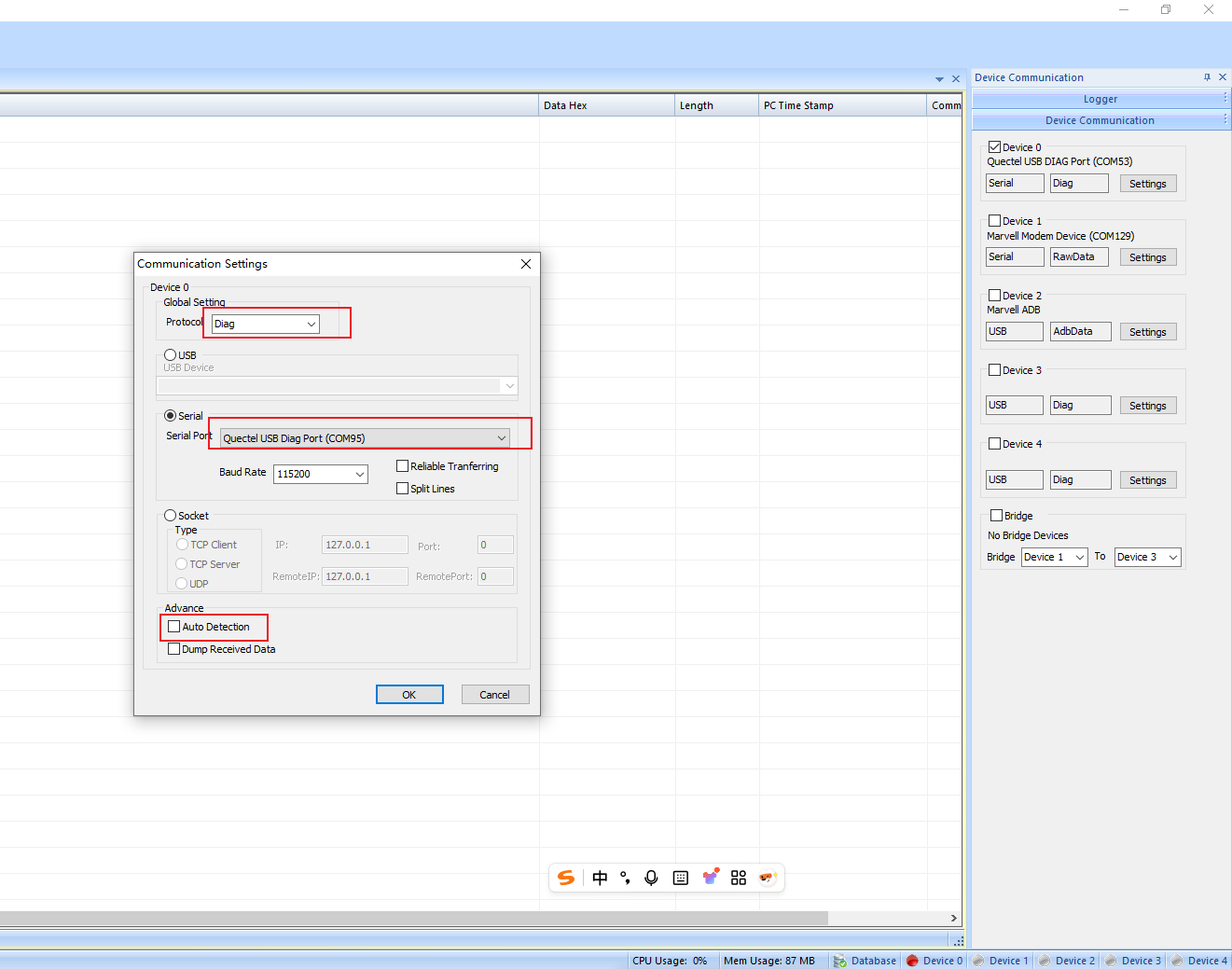Close the log document tab with X

[955, 79]
